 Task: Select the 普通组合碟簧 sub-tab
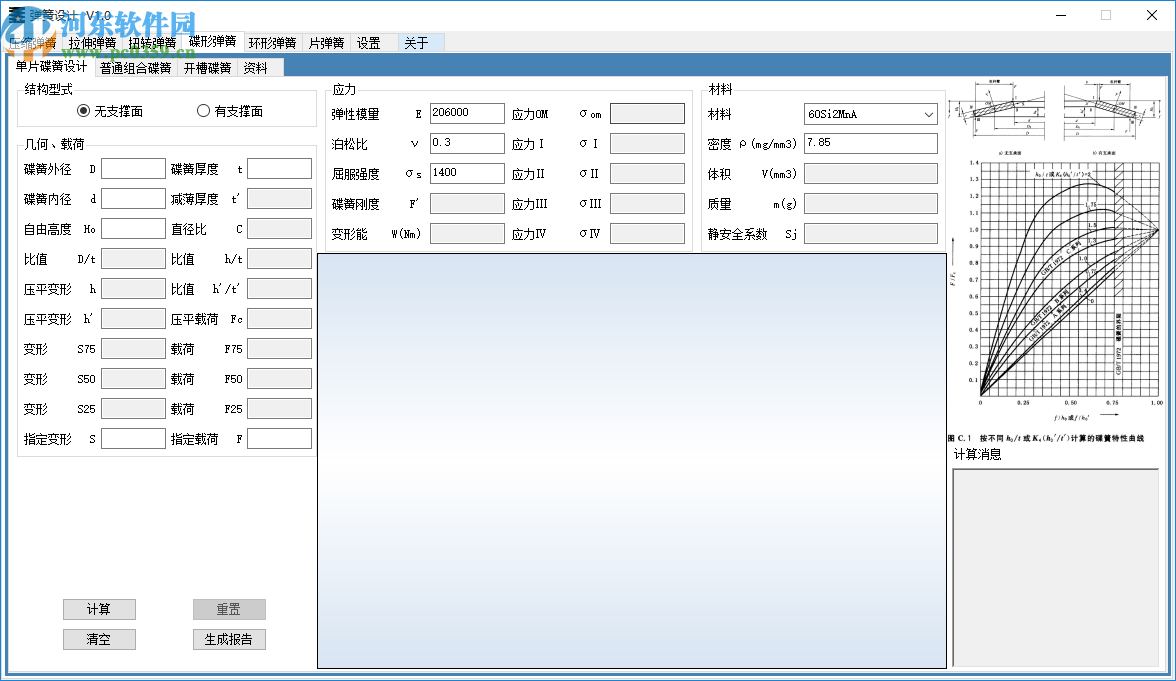[x=136, y=68]
